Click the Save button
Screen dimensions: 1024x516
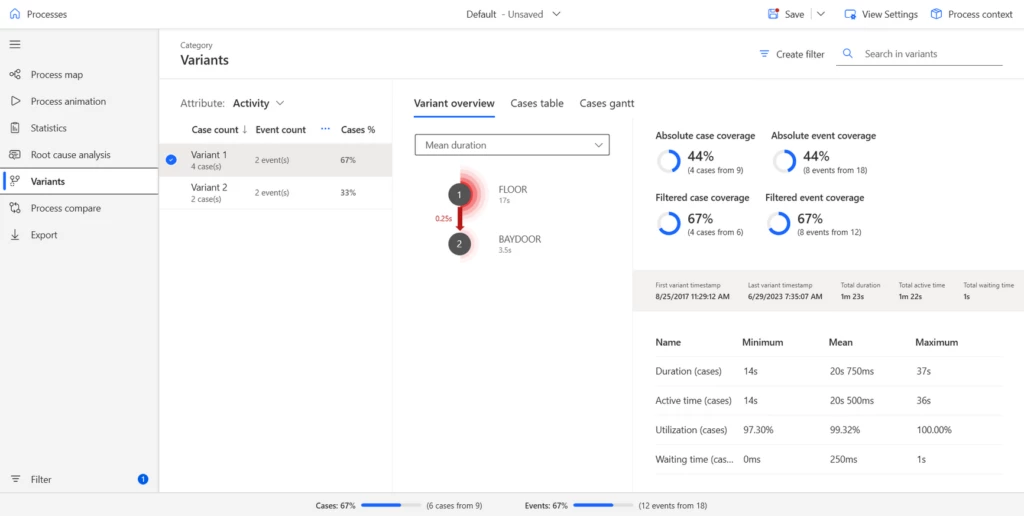coord(786,14)
